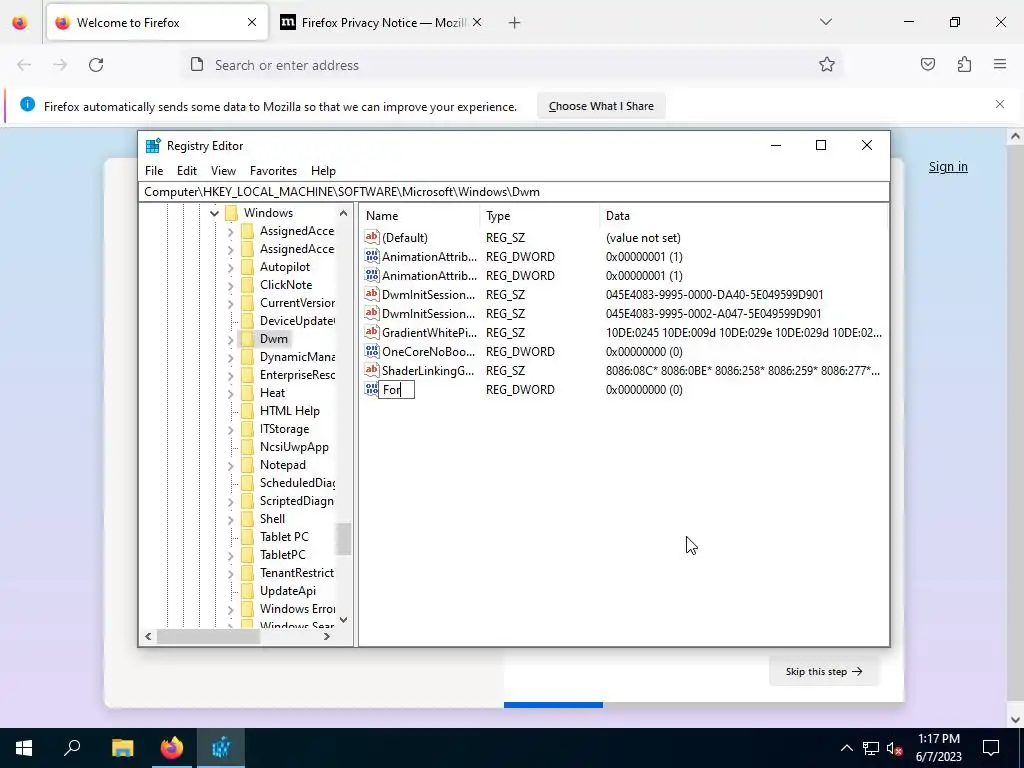This screenshot has height=768, width=1024.
Task: Click the muted volume tray icon
Action: (x=894, y=748)
